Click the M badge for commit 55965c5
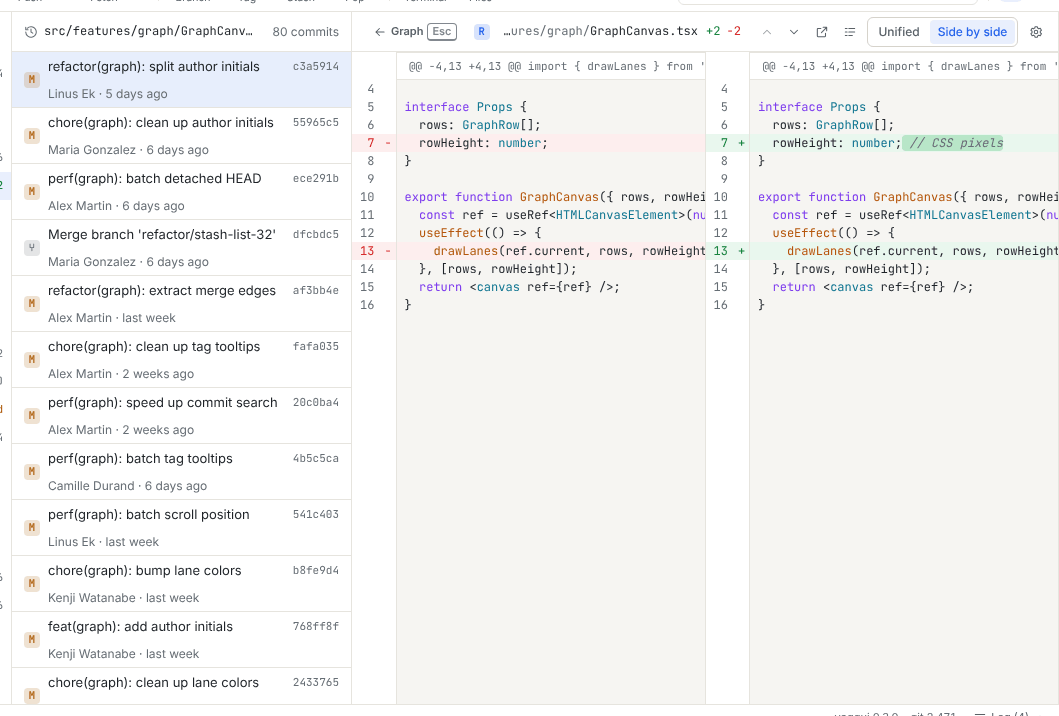 [32, 136]
